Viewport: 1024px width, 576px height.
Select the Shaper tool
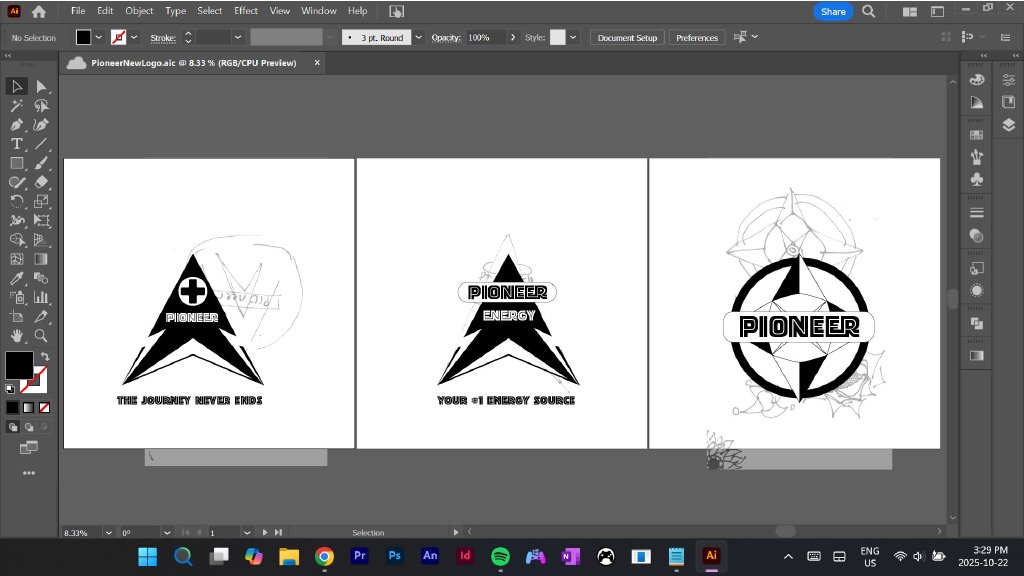17,182
